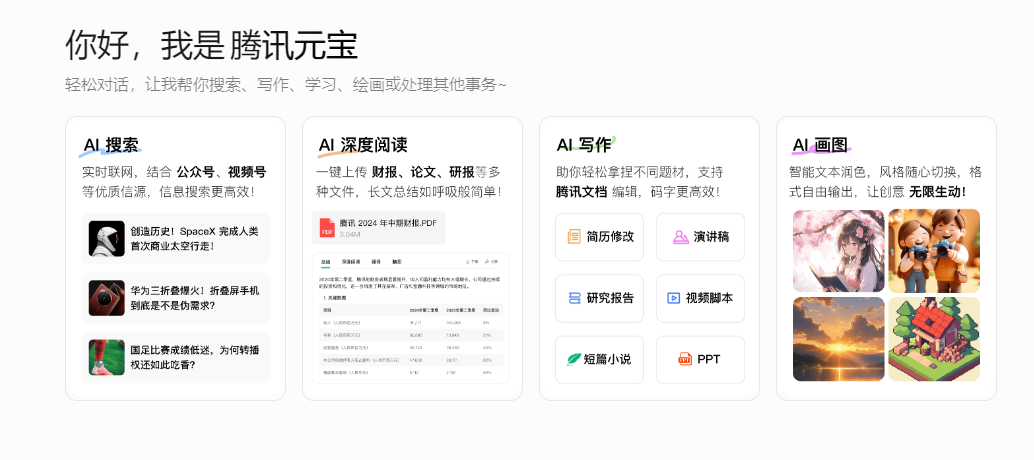Click the orange resume icon beside 简历修改
1034x460 pixels.
(574, 237)
